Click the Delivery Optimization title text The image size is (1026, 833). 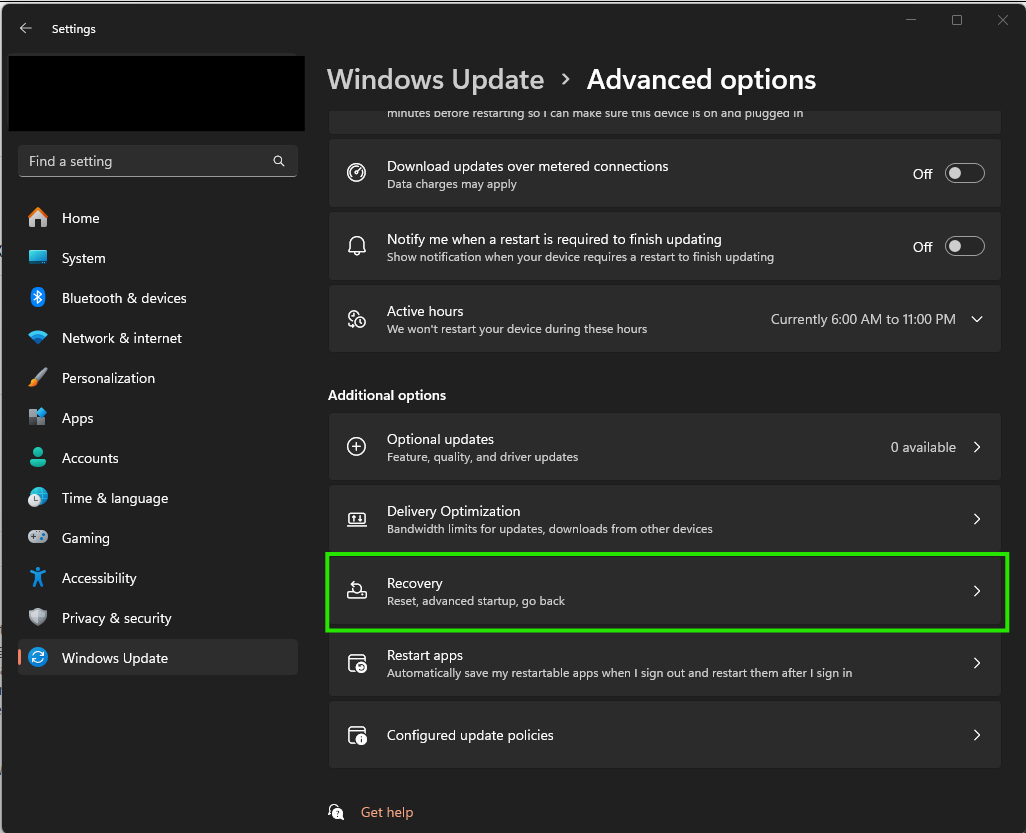(x=453, y=511)
